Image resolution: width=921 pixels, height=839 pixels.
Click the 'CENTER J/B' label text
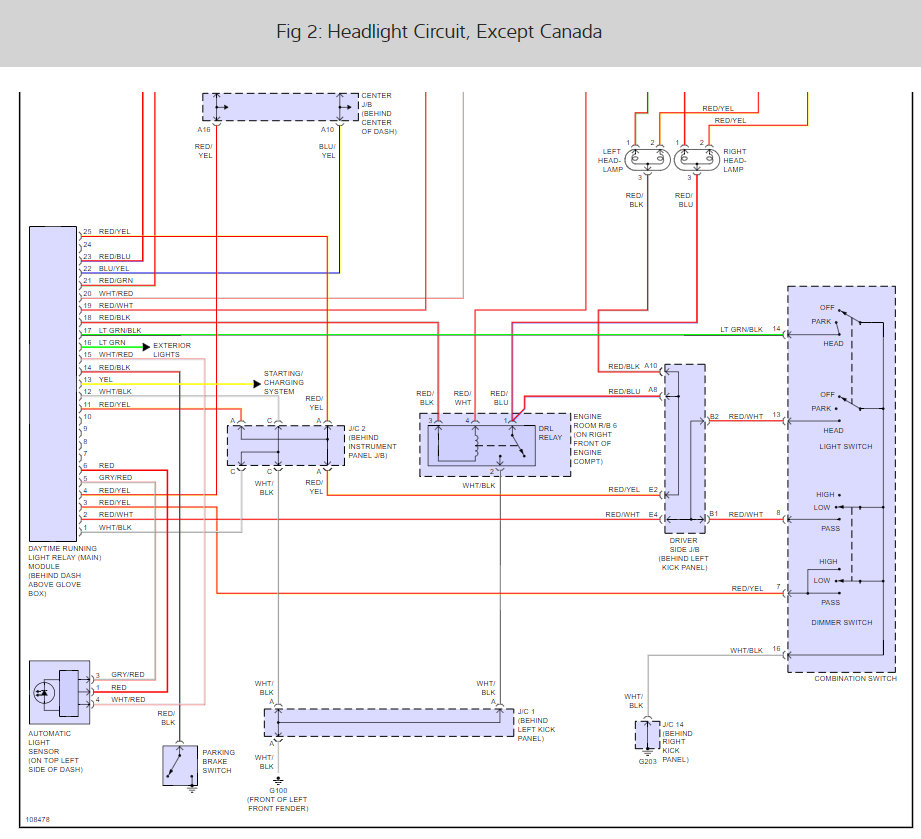(x=376, y=100)
